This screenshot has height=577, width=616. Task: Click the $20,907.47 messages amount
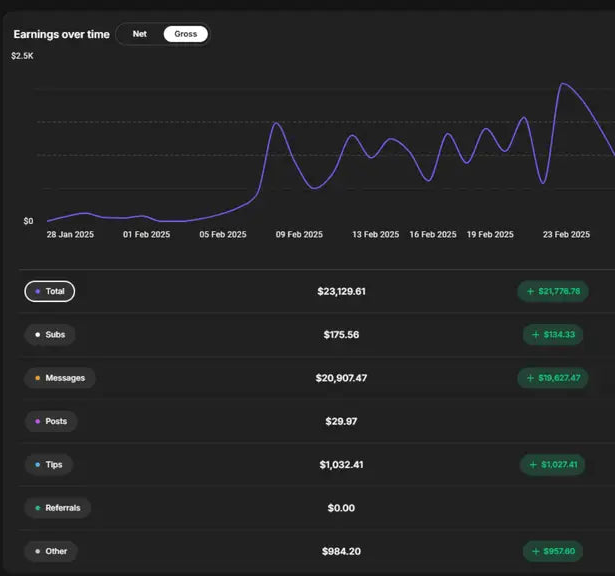pyautogui.click(x=341, y=378)
